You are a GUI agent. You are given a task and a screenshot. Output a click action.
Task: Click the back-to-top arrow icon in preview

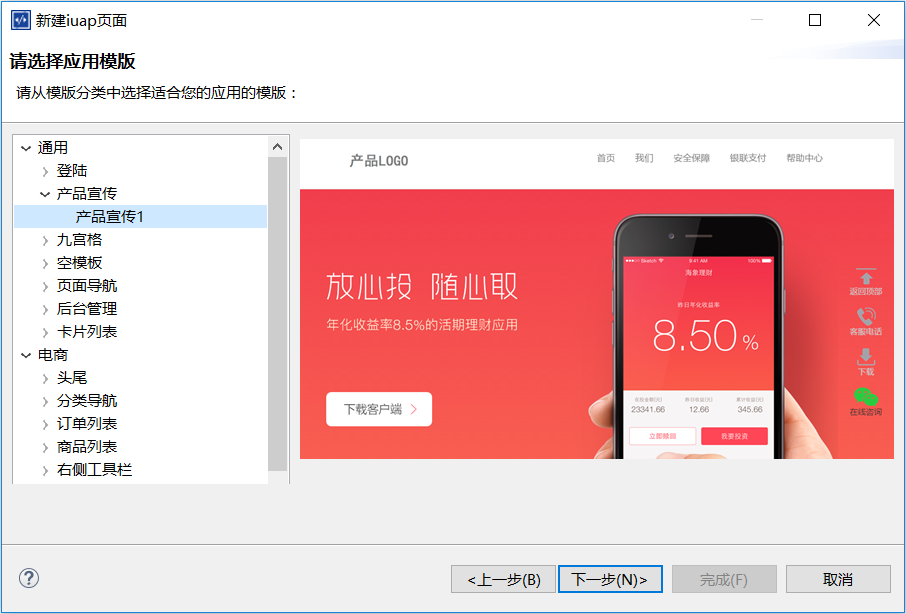(x=865, y=277)
